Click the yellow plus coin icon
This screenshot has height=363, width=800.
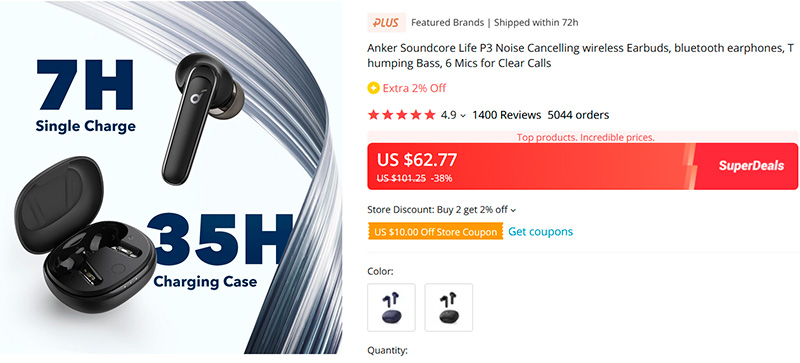(x=373, y=88)
